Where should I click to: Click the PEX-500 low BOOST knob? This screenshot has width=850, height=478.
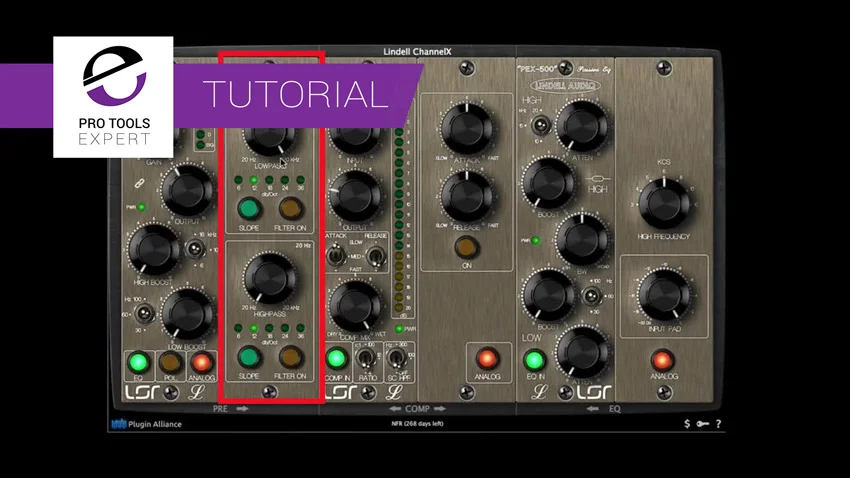pyautogui.click(x=548, y=296)
